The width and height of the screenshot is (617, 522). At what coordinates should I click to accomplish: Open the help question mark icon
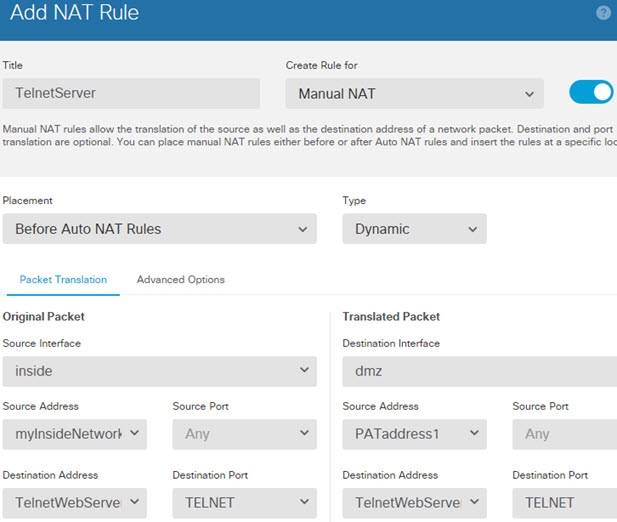603,13
